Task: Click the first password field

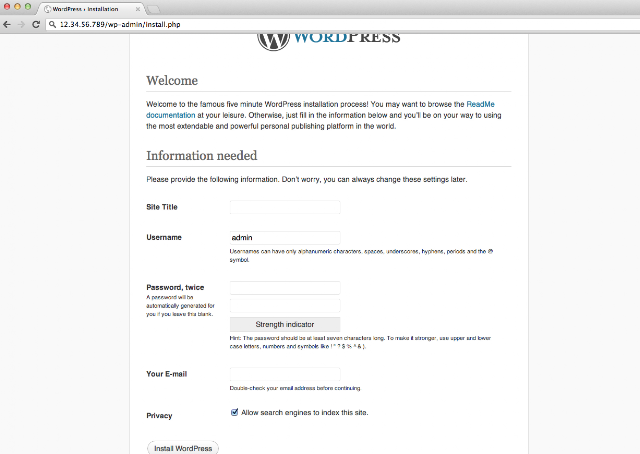Action: click(x=285, y=288)
